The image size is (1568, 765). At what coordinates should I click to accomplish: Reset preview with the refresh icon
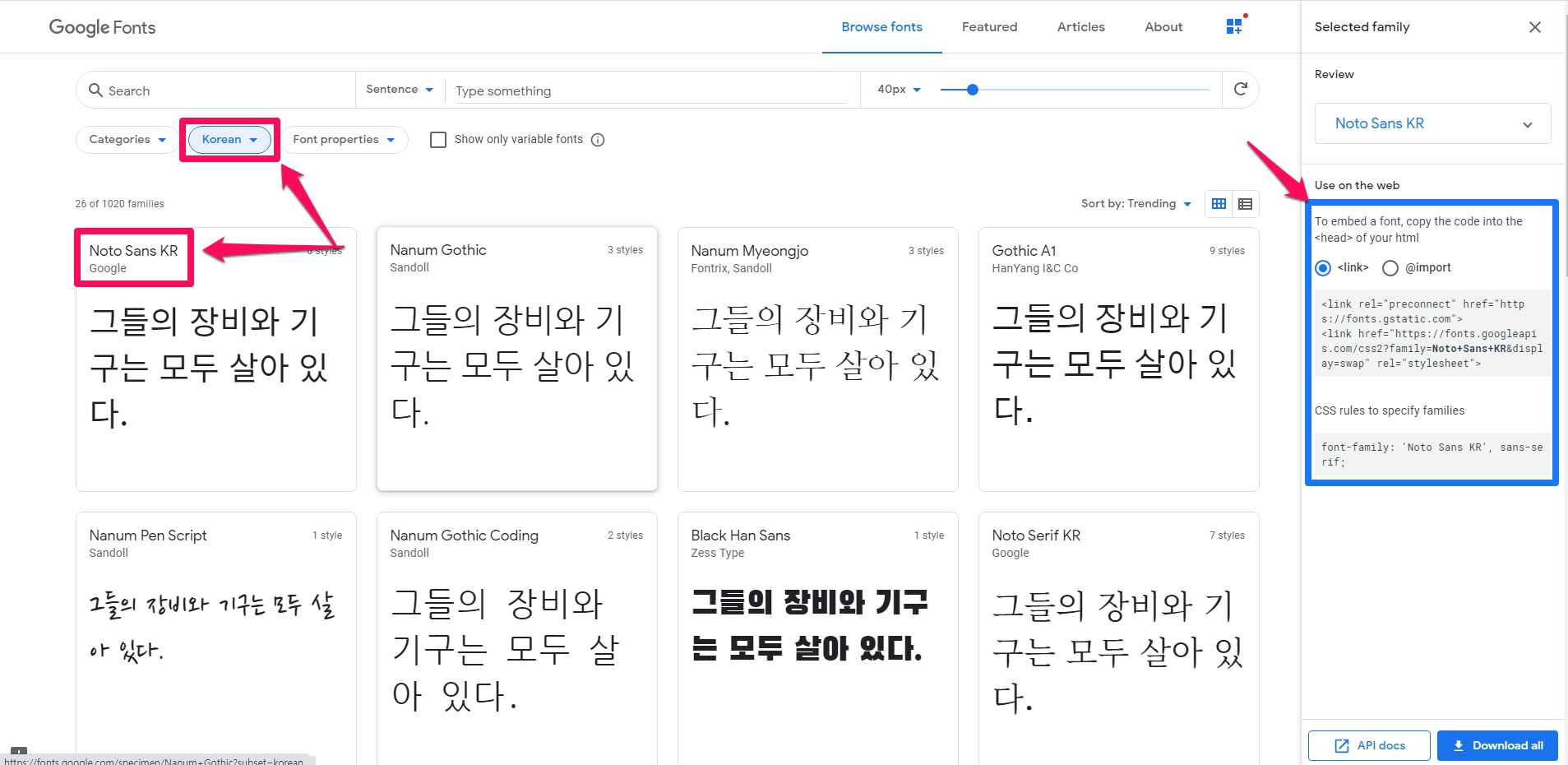tap(1241, 89)
